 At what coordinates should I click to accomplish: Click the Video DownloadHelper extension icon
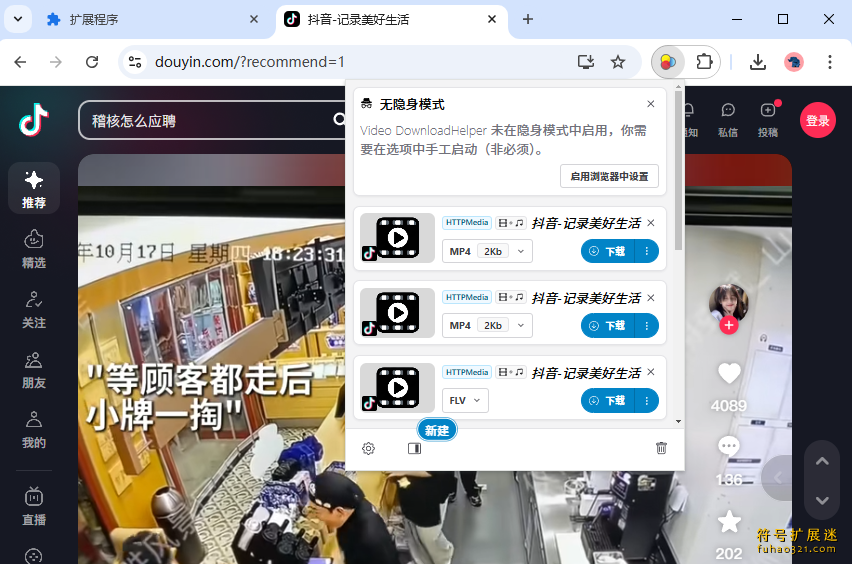(x=667, y=62)
